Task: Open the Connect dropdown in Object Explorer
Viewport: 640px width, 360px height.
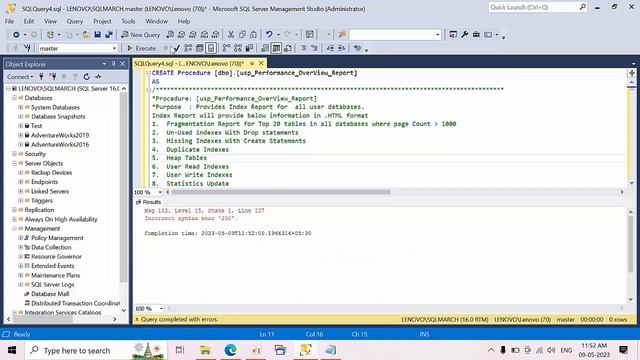Action: [x=20, y=76]
